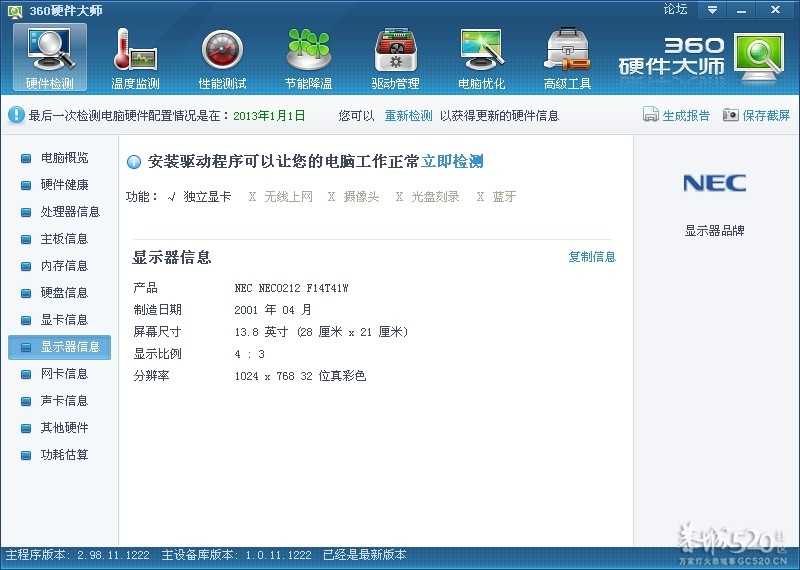This screenshot has height=570, width=800.
Task: Click the 立即检测 link
Action: 452,162
